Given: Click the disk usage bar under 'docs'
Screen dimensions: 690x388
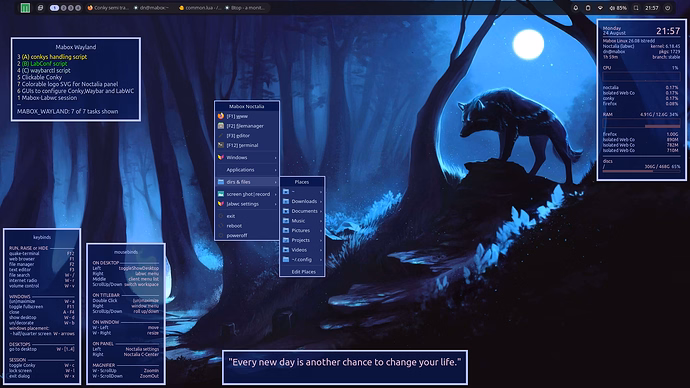Looking at the screenshot, I should pyautogui.click(x=641, y=171).
